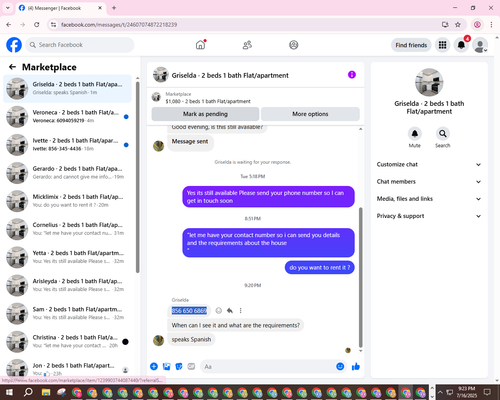Open Jon conversation
Screen dimensions: 500x400
68,368
